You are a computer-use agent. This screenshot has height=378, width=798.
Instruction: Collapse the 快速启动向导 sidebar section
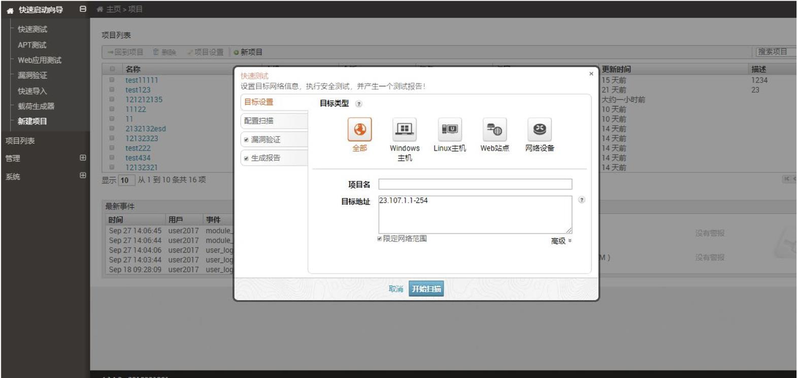pyautogui.click(x=83, y=9)
